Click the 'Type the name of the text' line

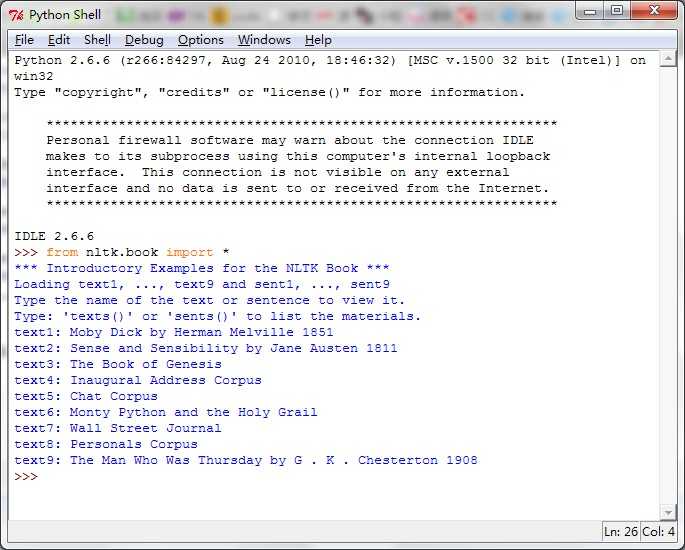[x=210, y=300]
